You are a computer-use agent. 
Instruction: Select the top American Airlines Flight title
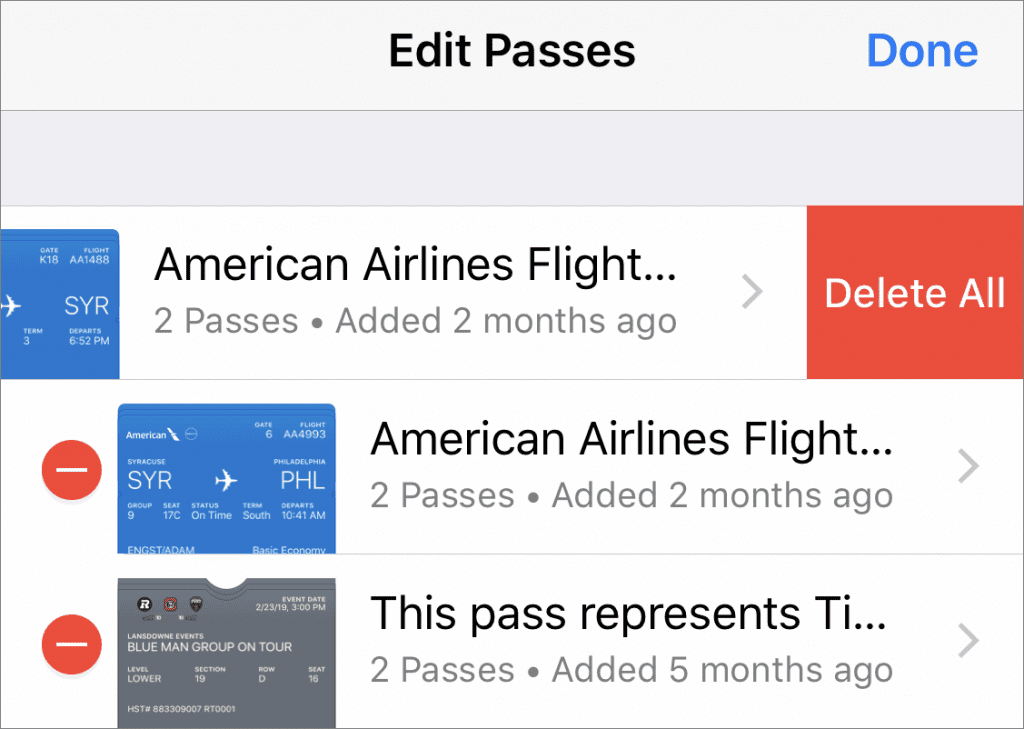416,266
